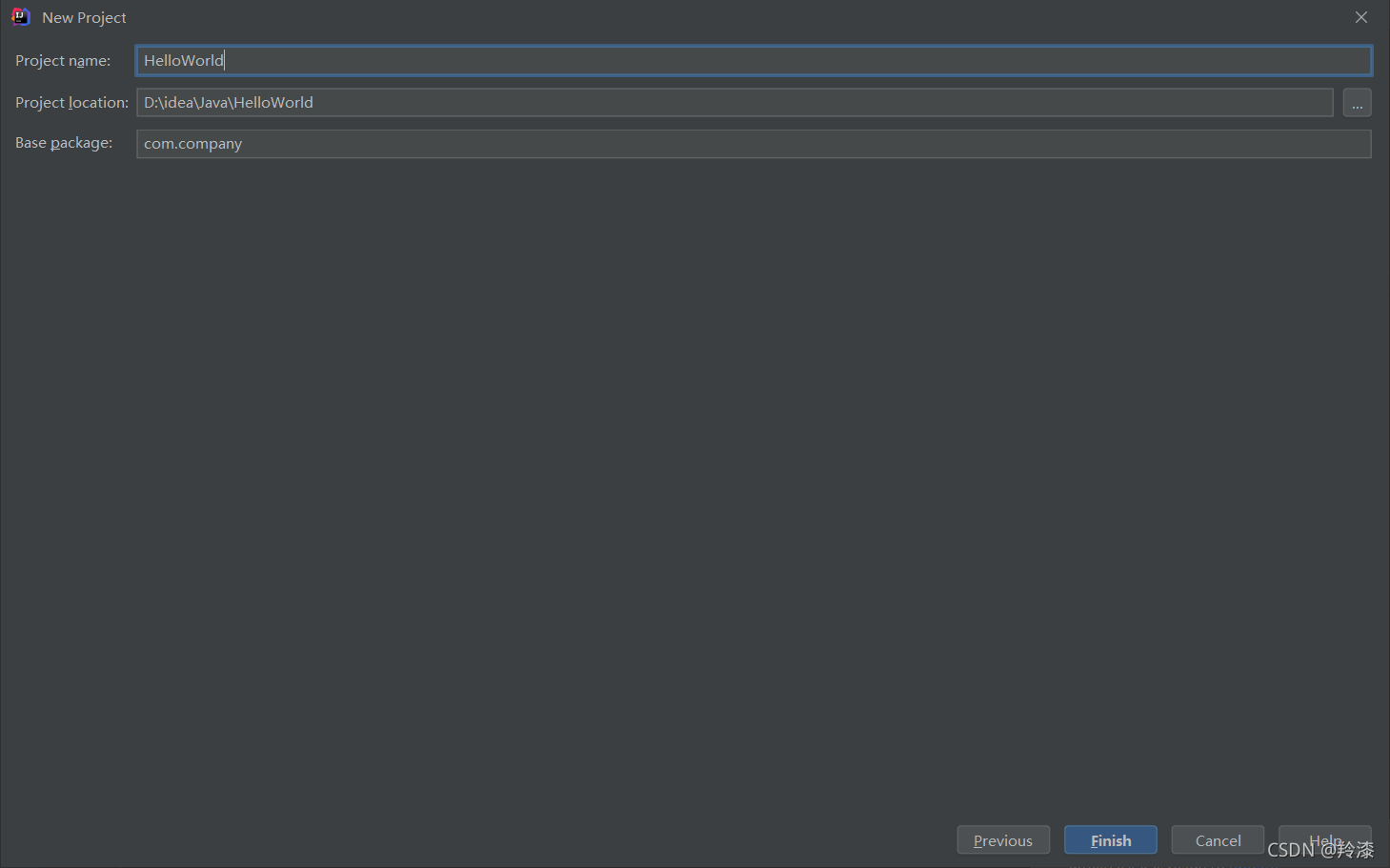Viewport: 1390px width, 868px height.
Task: Click the Project name label
Action: click(x=63, y=61)
